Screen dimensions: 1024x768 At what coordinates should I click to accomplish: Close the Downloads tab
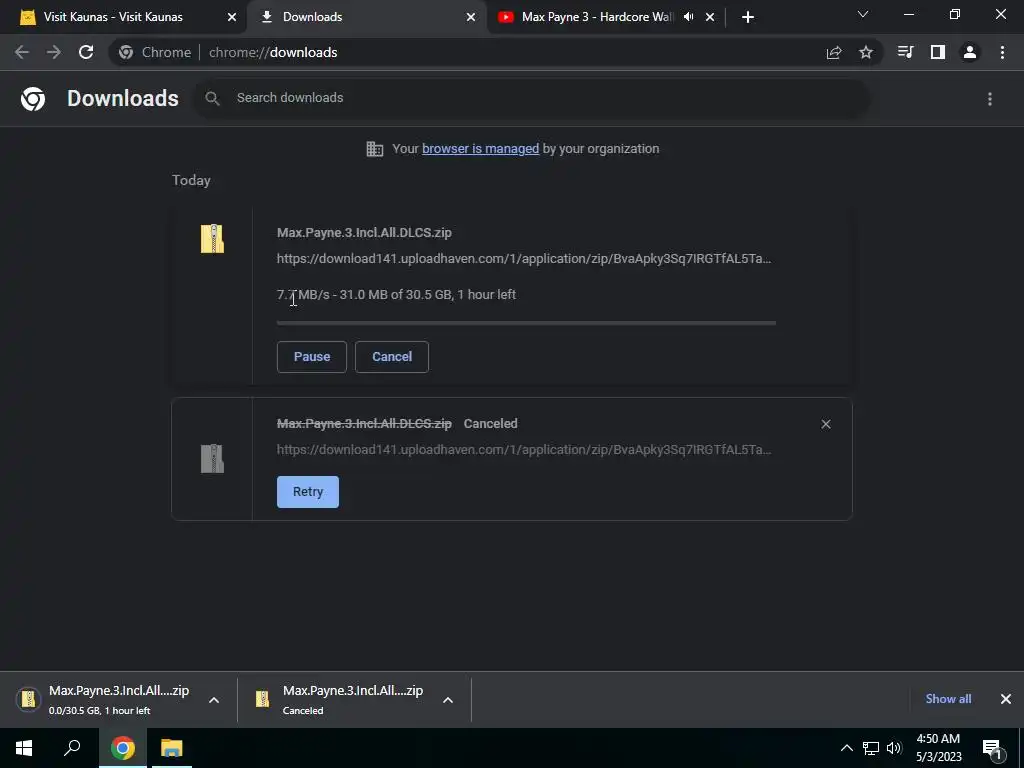coord(471,18)
